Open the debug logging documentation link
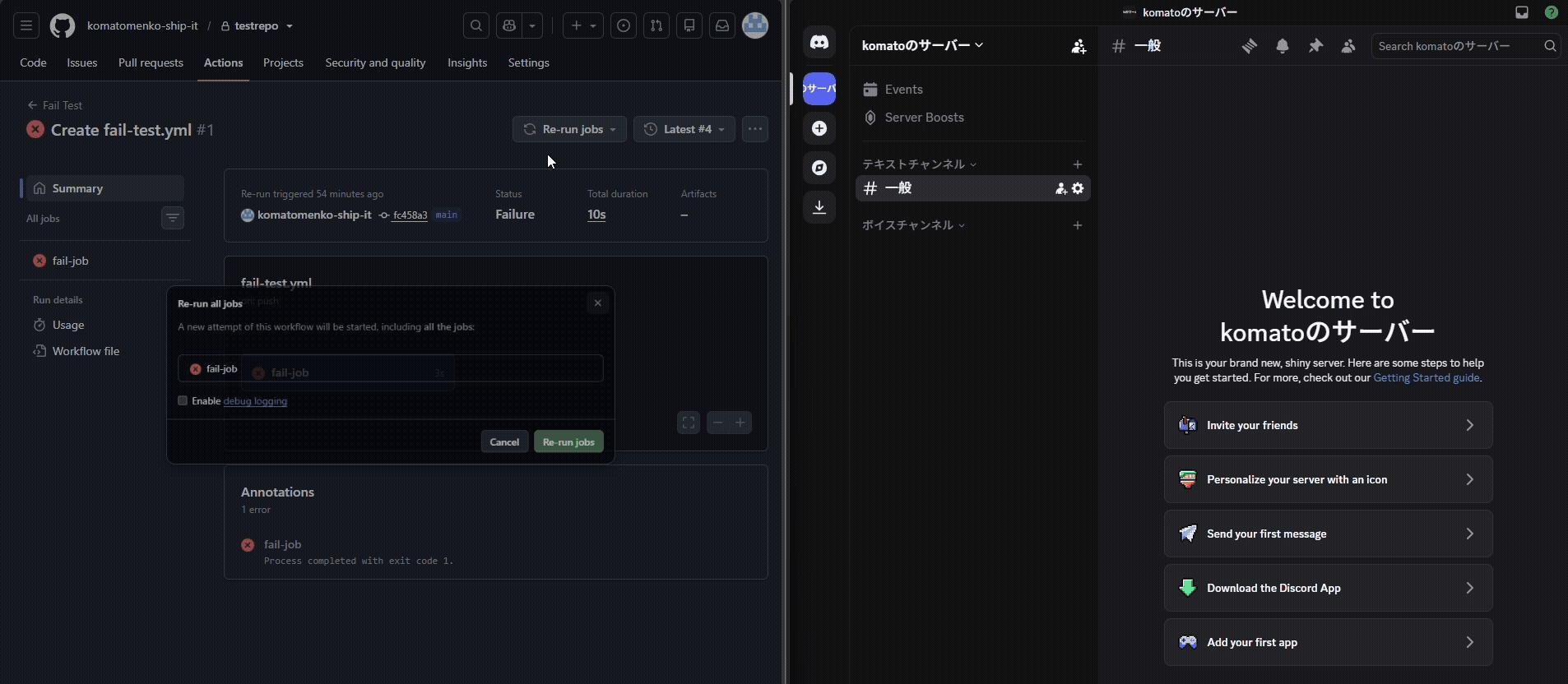This screenshot has width=1568, height=684. click(255, 401)
